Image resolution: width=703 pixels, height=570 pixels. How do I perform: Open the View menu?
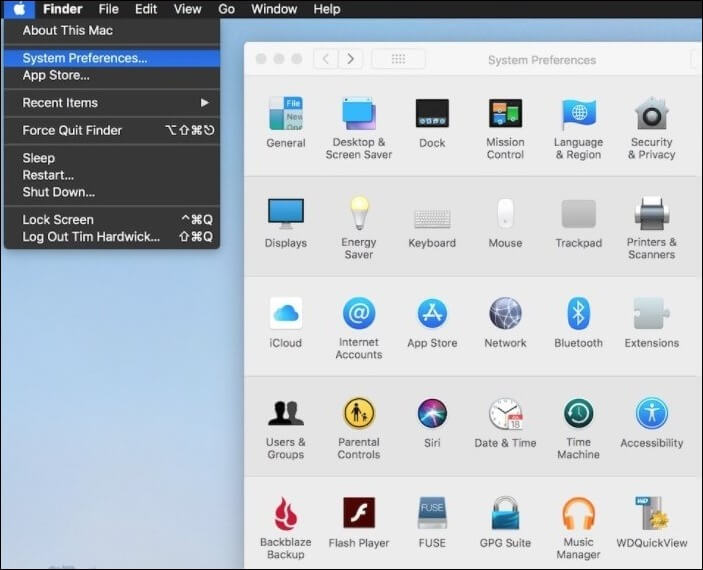click(187, 9)
